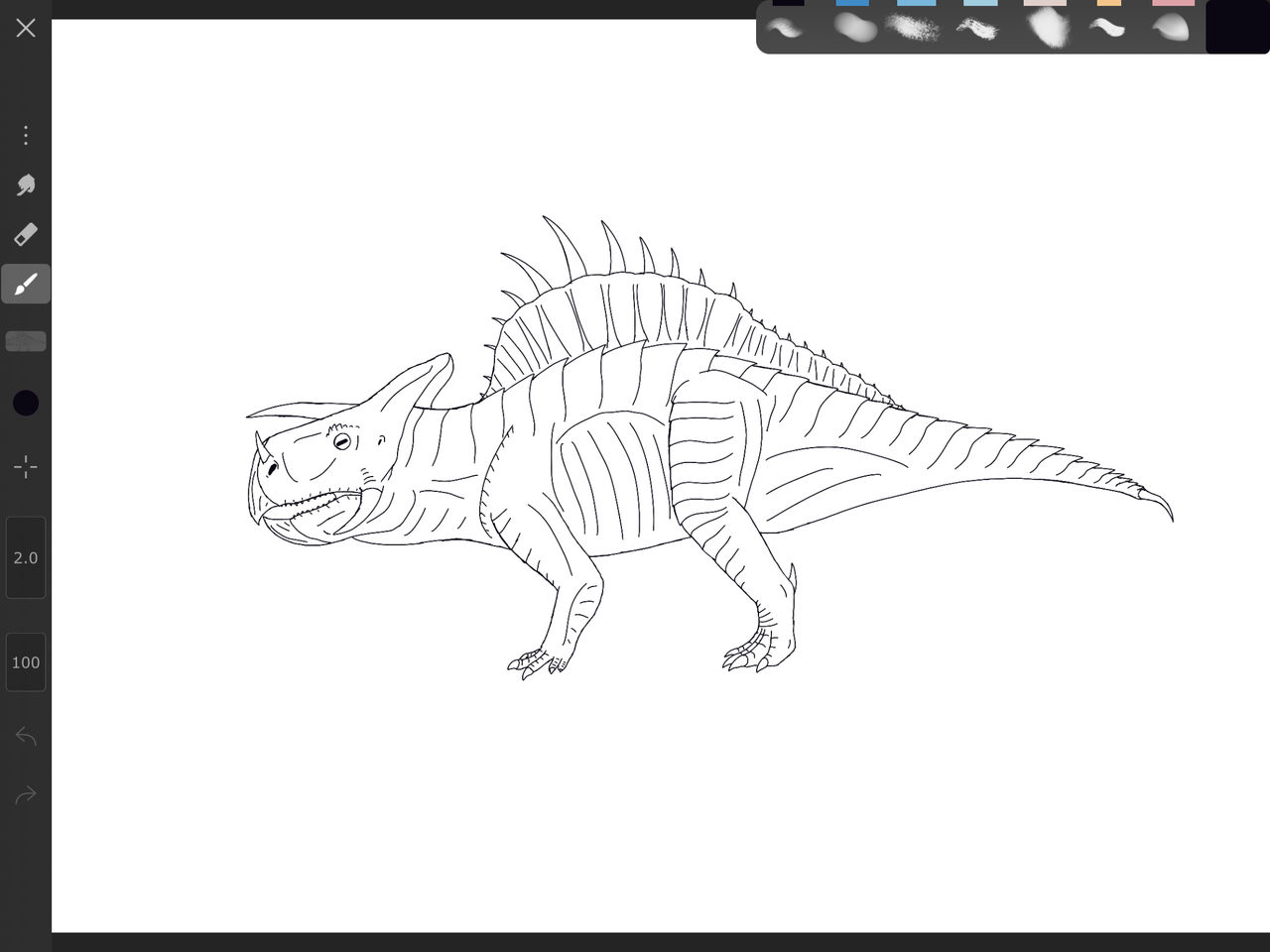Pick the rose pink palette swatch

point(1173,3)
